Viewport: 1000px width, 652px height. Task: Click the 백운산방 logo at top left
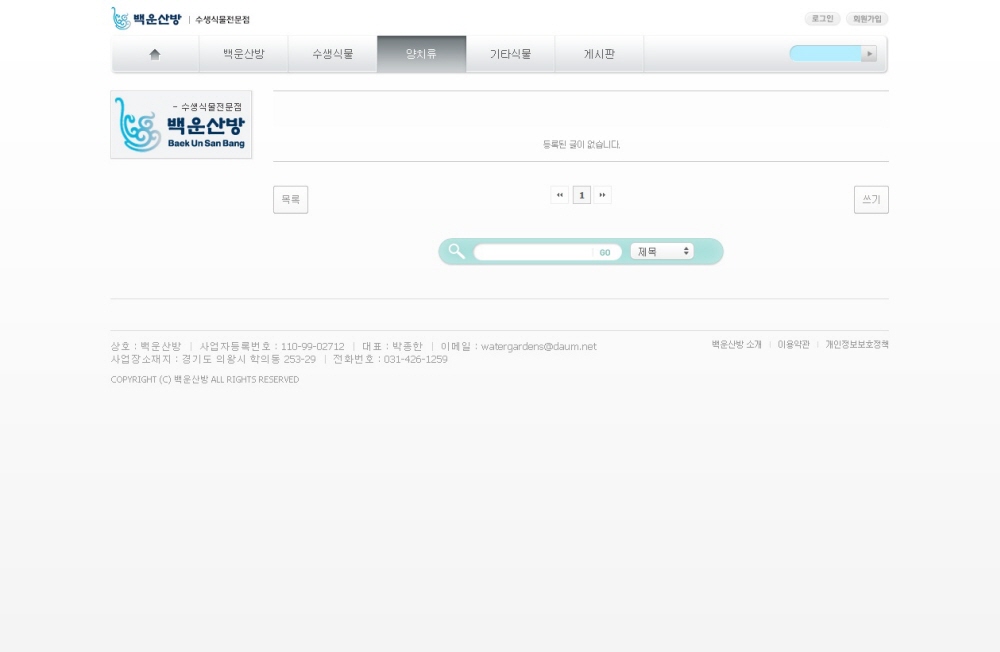146,19
